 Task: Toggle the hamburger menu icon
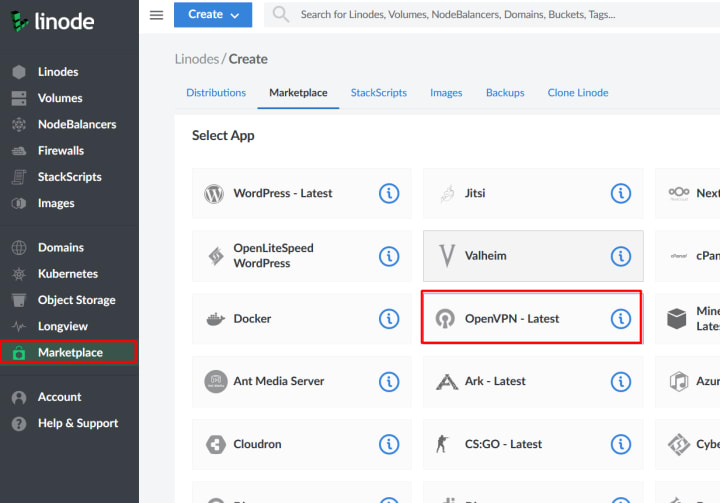click(157, 15)
